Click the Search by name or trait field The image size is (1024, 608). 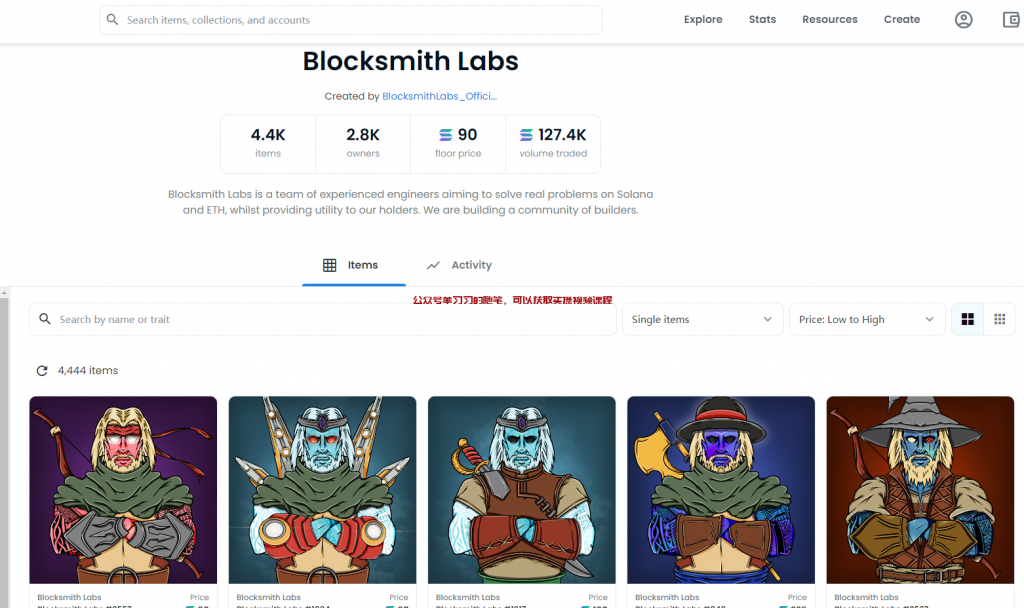pyautogui.click(x=330, y=319)
